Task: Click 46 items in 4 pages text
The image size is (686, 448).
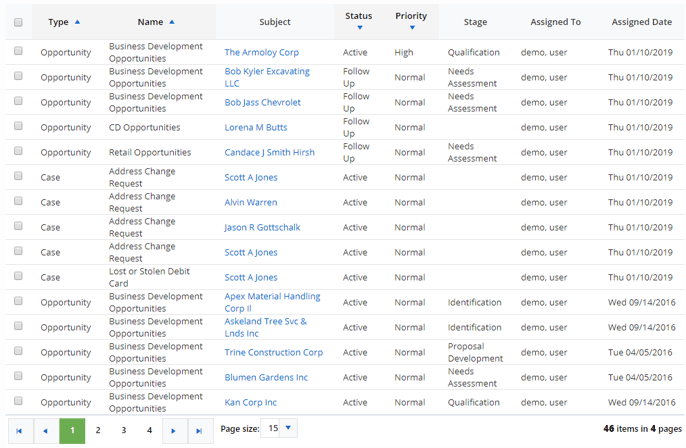Action: [642, 429]
